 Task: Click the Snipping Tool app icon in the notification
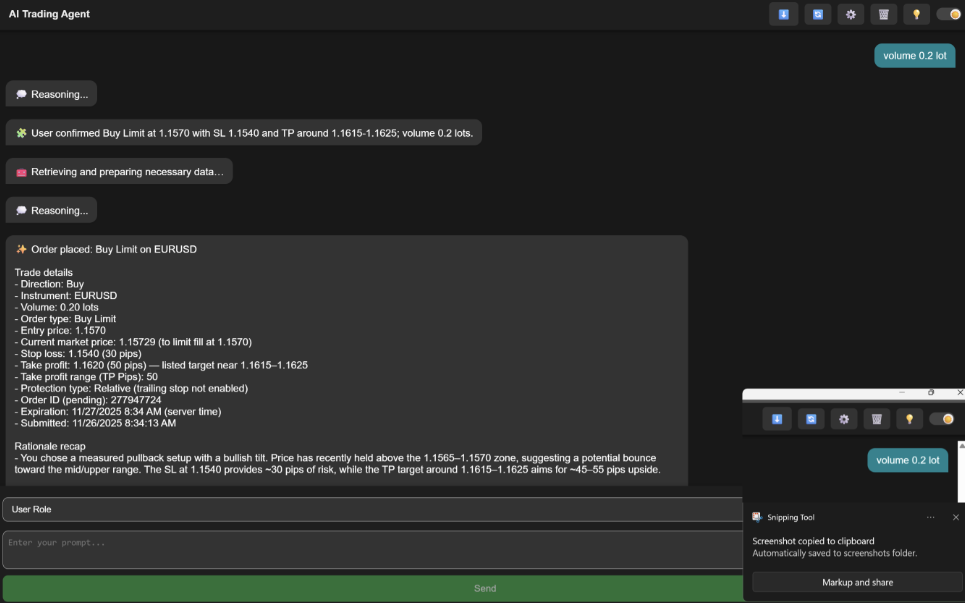point(759,517)
